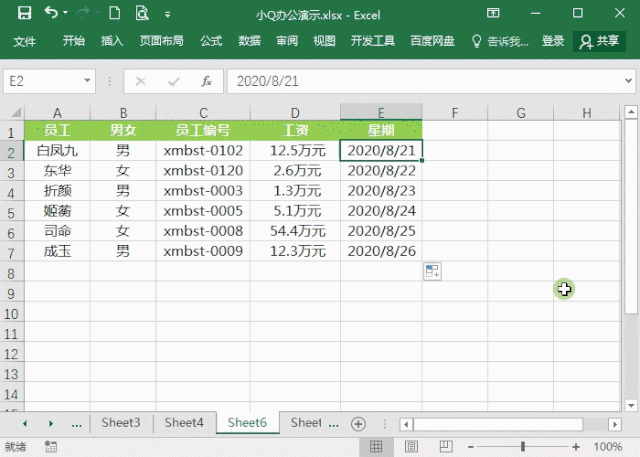Switch to the 开始 ribbon tab
Image resolution: width=640 pixels, height=457 pixels.
point(73,41)
